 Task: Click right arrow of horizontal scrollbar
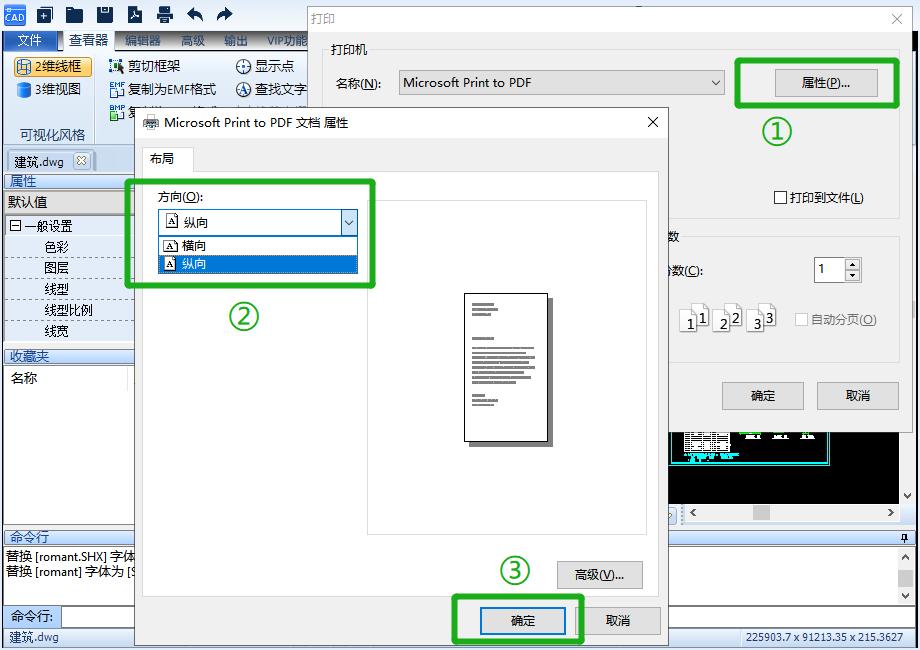click(x=891, y=512)
